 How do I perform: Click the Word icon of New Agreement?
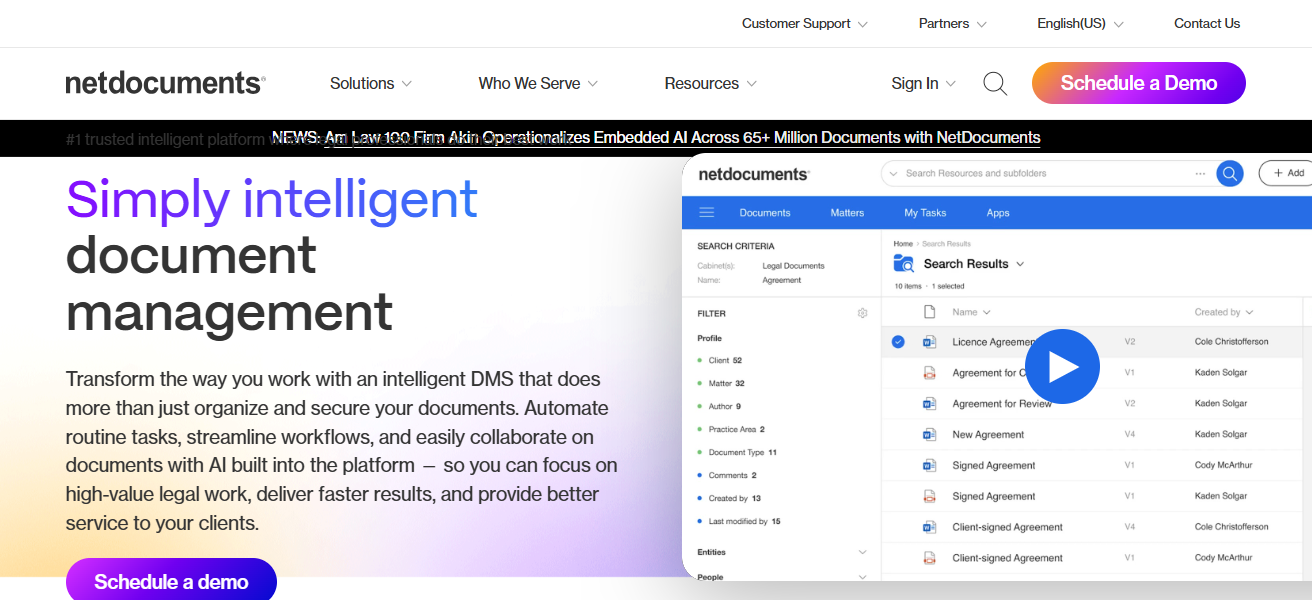(929, 435)
